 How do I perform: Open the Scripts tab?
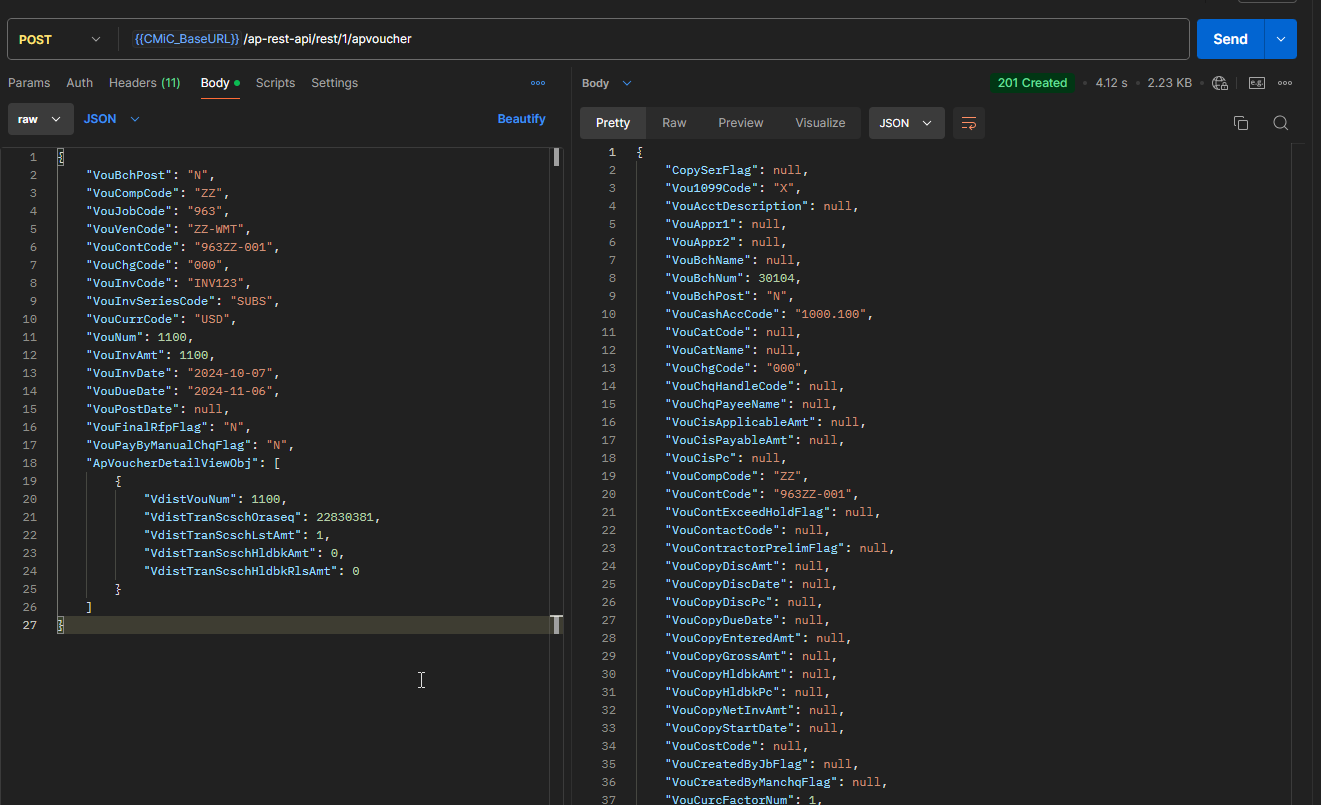point(275,83)
